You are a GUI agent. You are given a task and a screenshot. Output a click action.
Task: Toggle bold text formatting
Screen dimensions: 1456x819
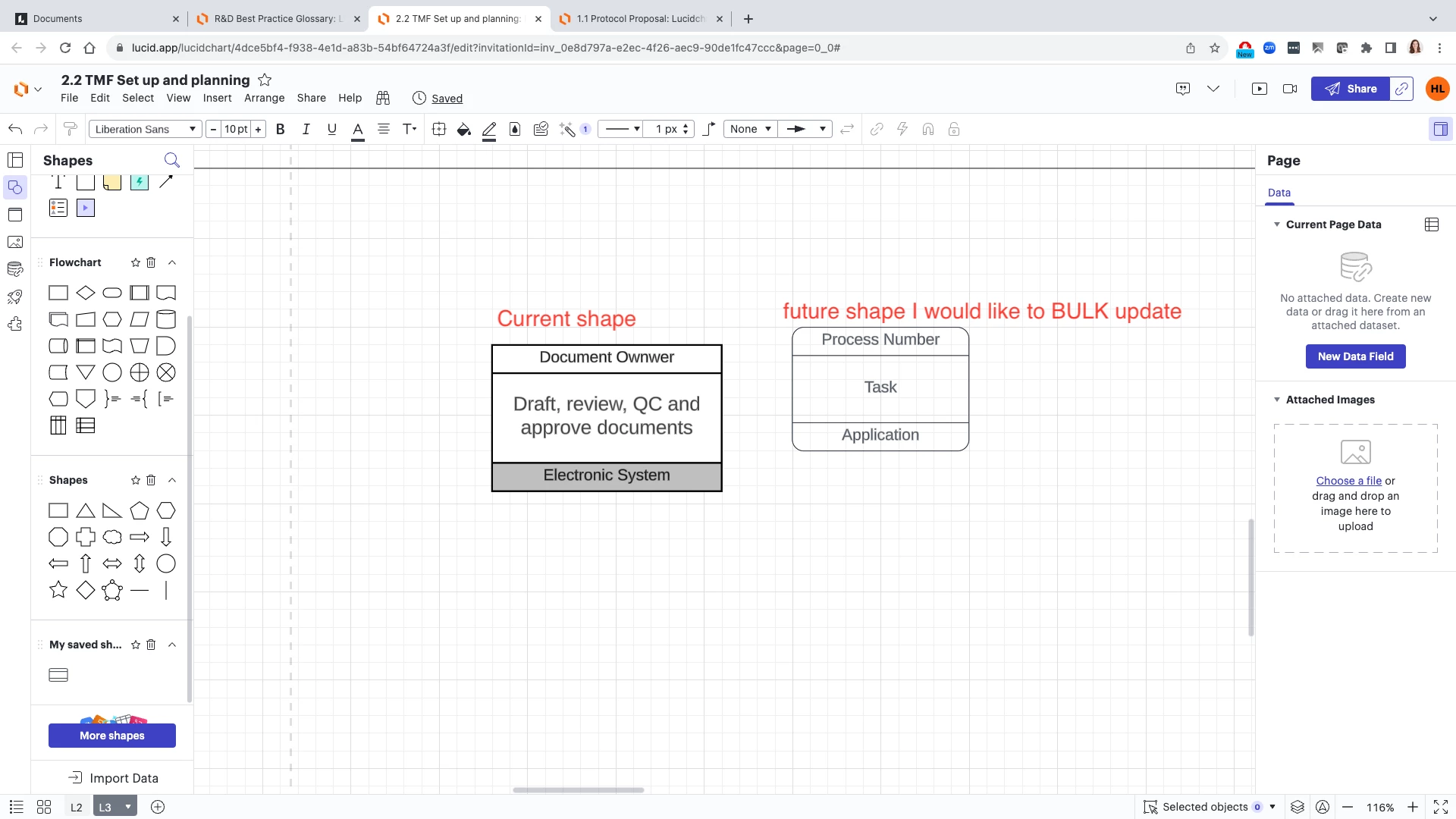(x=281, y=129)
